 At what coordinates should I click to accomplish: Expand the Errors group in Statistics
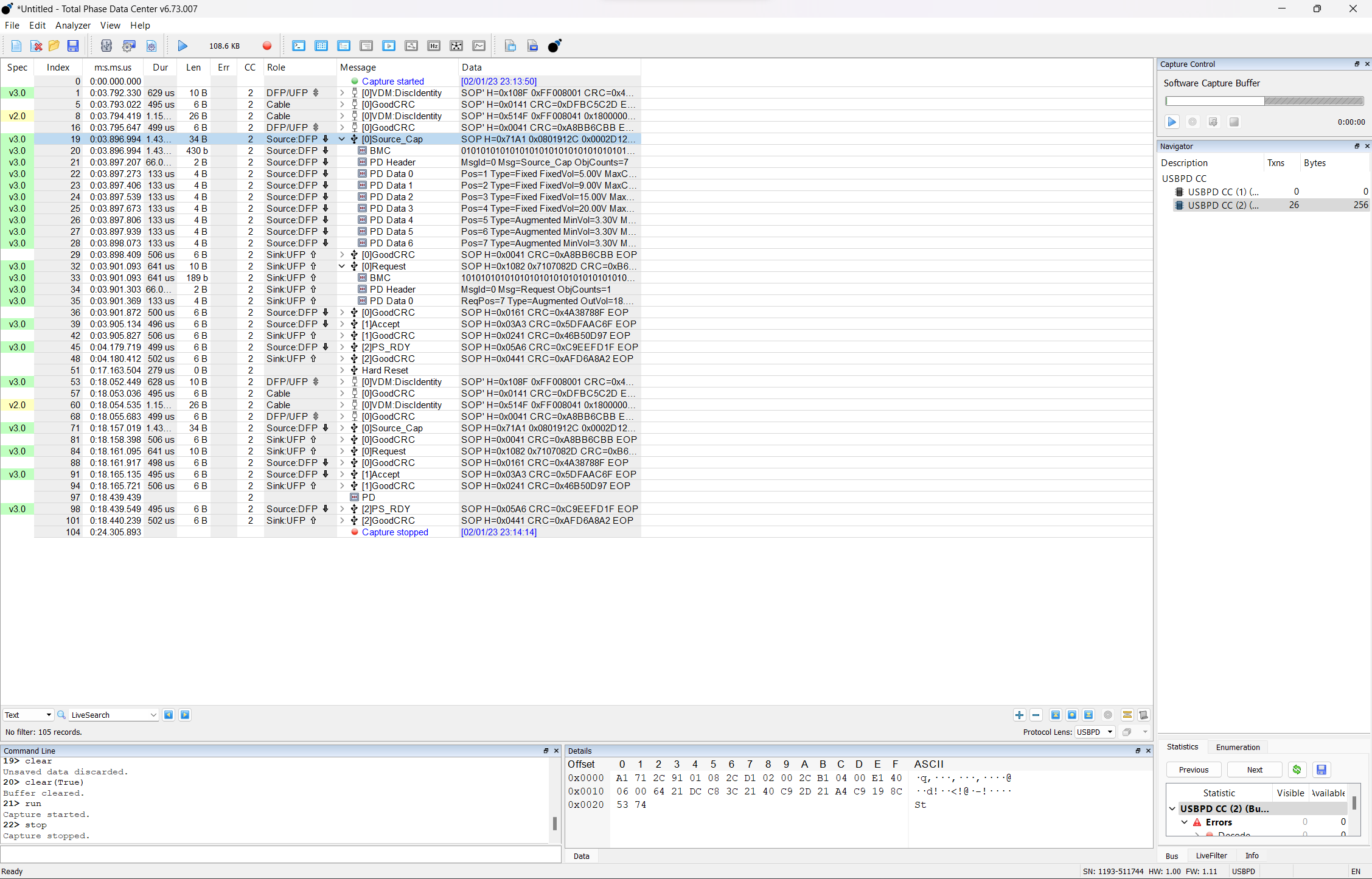pyautogui.click(x=1184, y=822)
